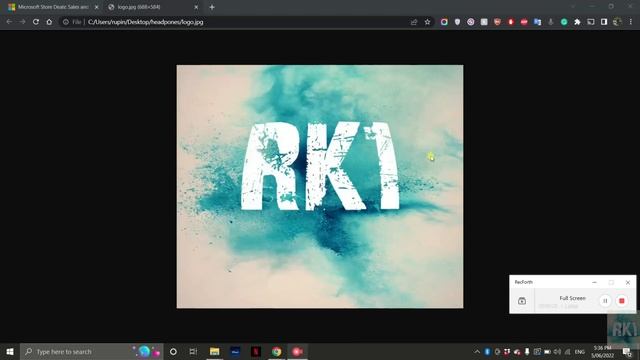Open File Explorer from the taskbar

click(x=214, y=351)
